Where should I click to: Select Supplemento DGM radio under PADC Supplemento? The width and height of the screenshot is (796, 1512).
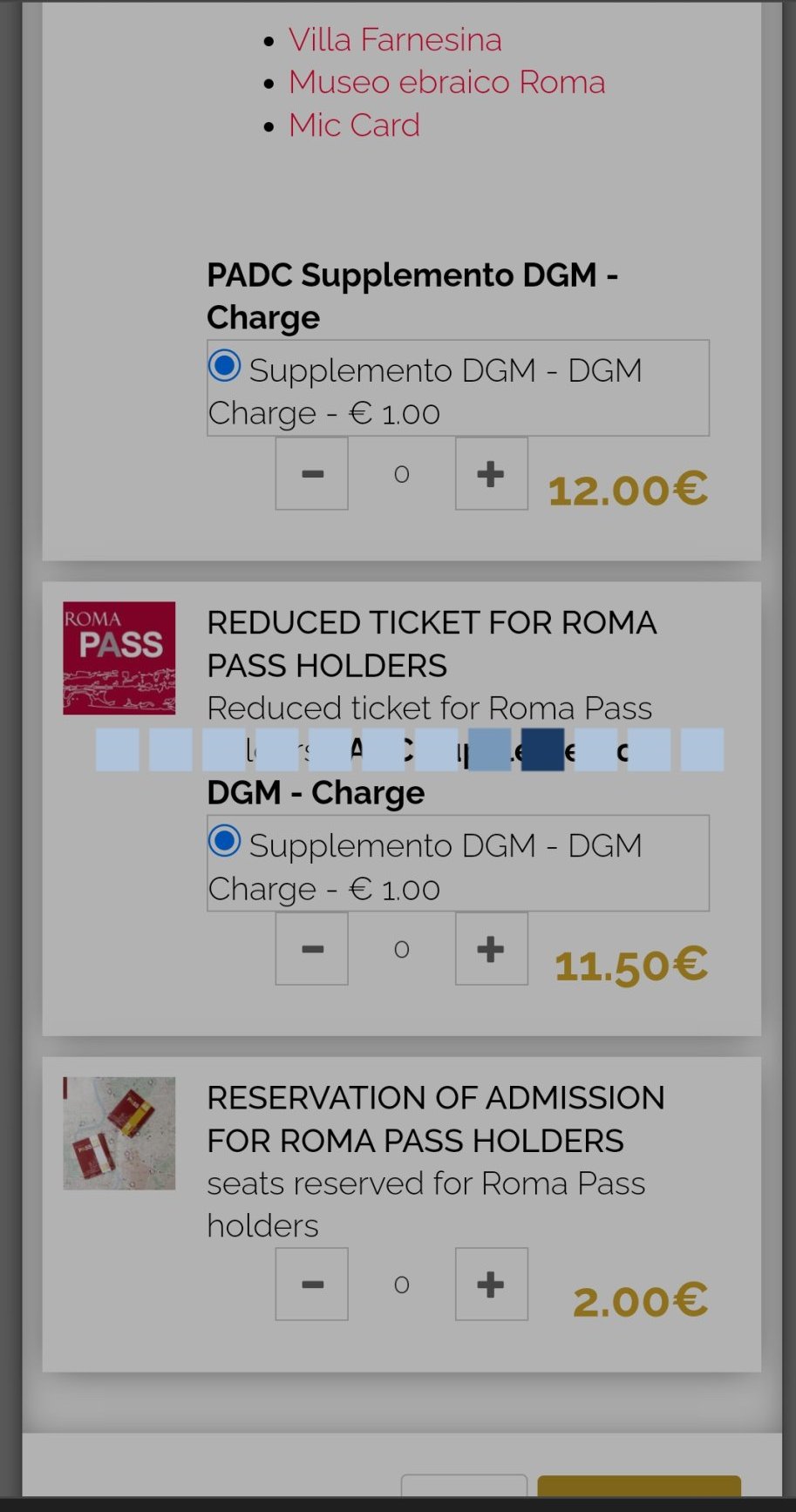[x=225, y=366]
